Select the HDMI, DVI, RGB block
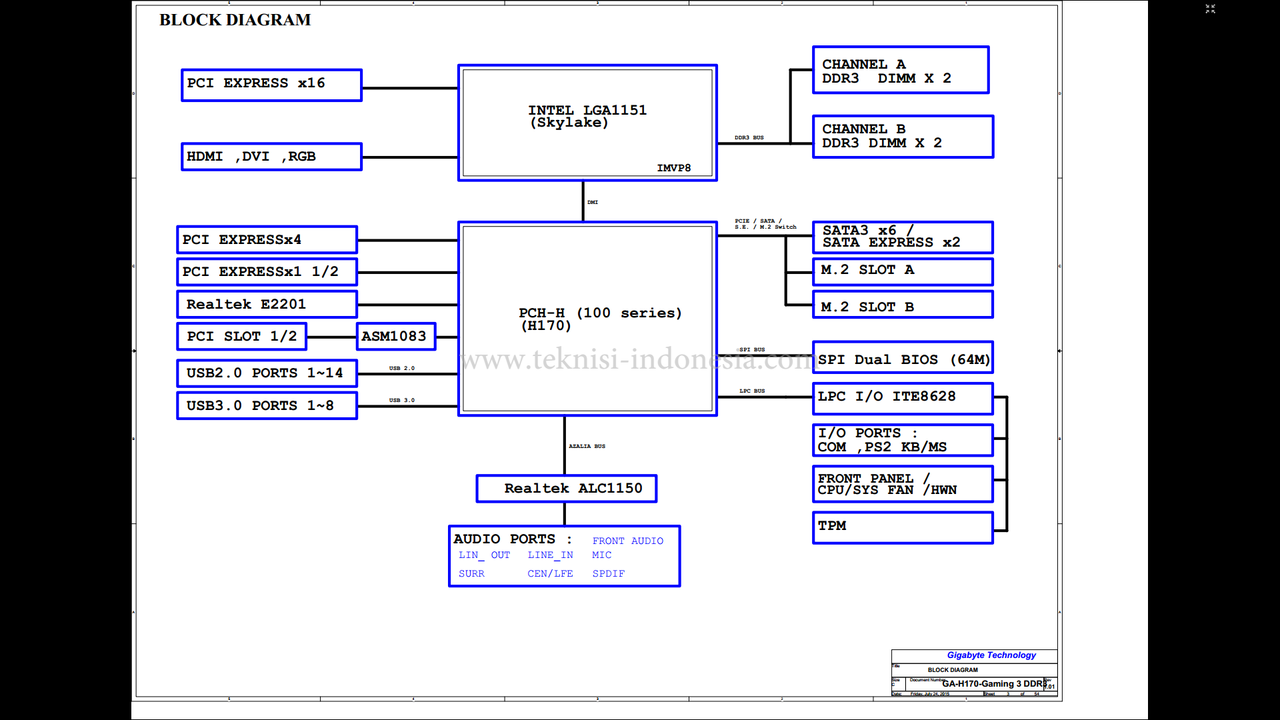This screenshot has width=1280, height=720. 272,157
